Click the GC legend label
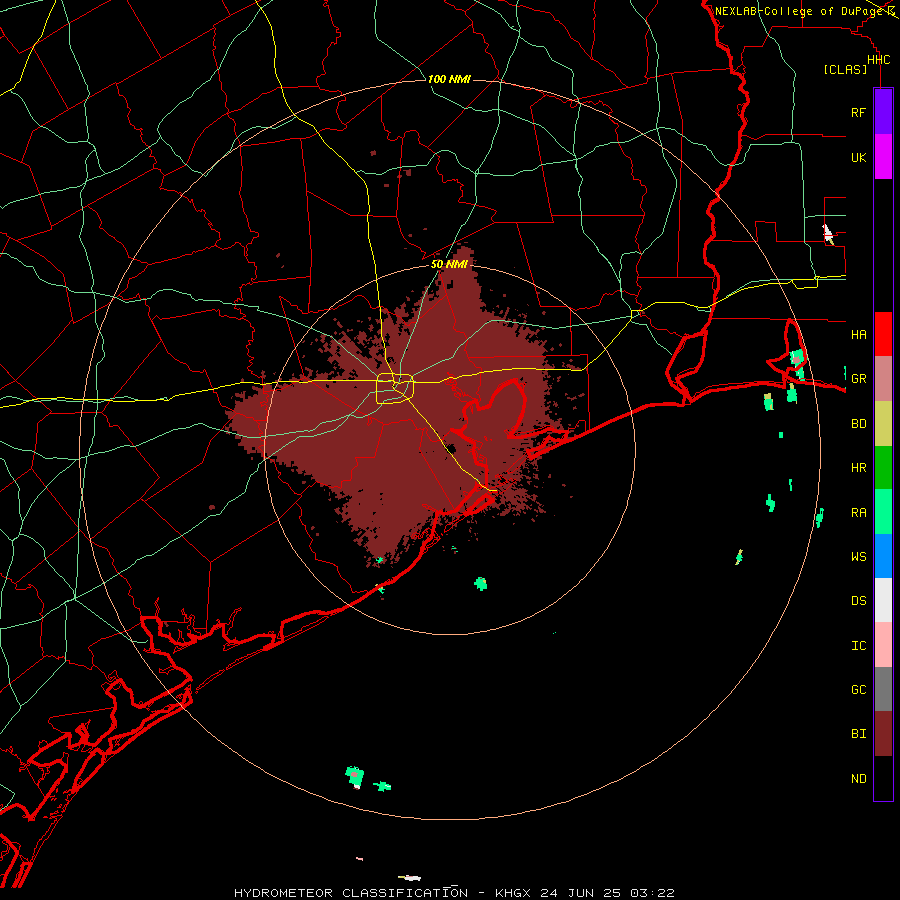Image resolution: width=900 pixels, height=900 pixels. click(x=858, y=689)
